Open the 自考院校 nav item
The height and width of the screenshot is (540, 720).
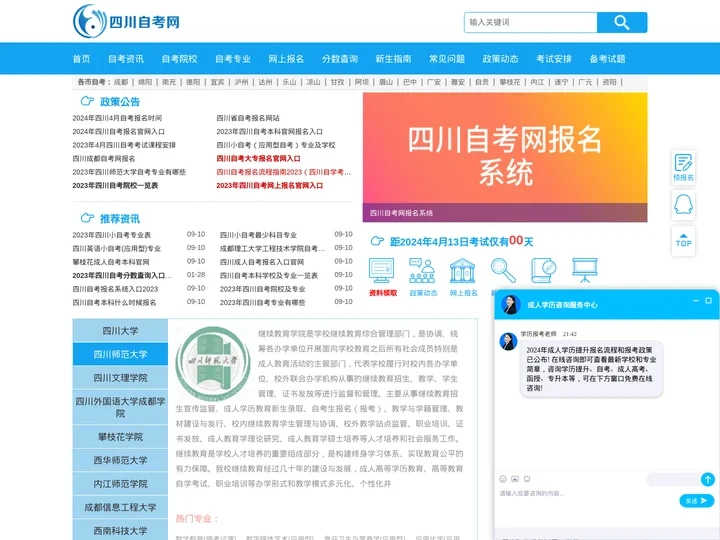tap(179, 59)
